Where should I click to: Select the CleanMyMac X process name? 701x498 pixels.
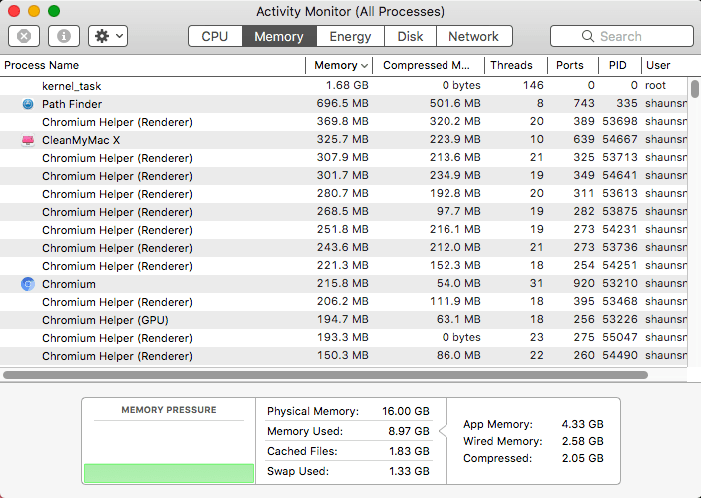point(81,140)
